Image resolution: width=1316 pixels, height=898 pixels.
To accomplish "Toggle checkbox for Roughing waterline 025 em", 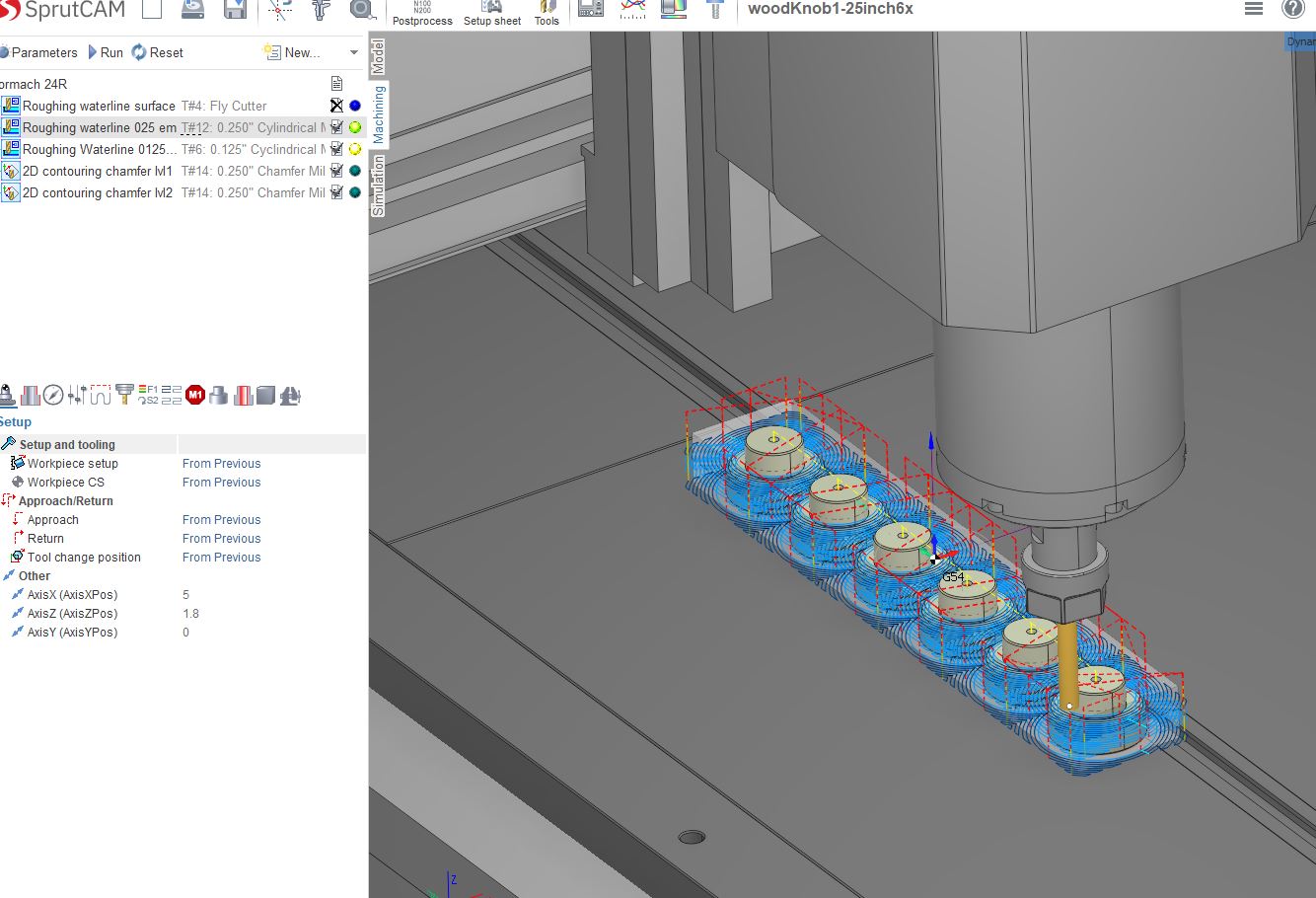I will 336,127.
